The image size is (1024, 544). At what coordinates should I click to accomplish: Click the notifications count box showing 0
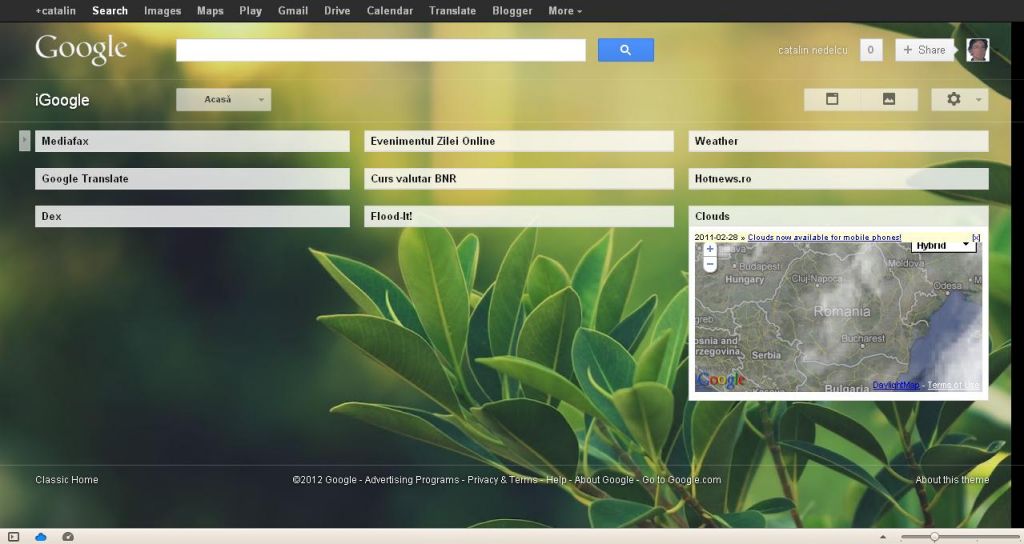[x=870, y=50]
